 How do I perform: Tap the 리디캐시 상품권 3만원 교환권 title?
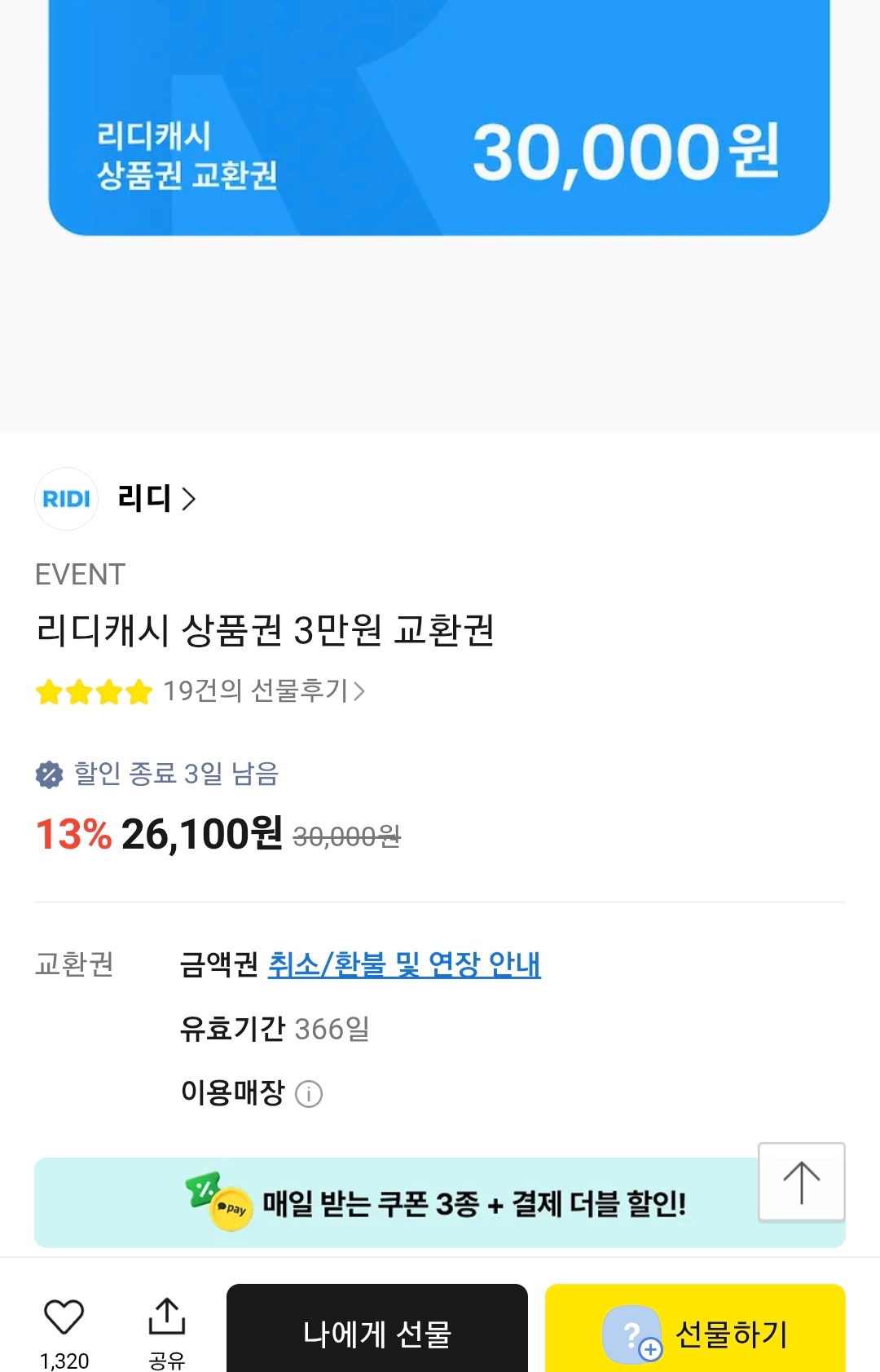tap(266, 630)
